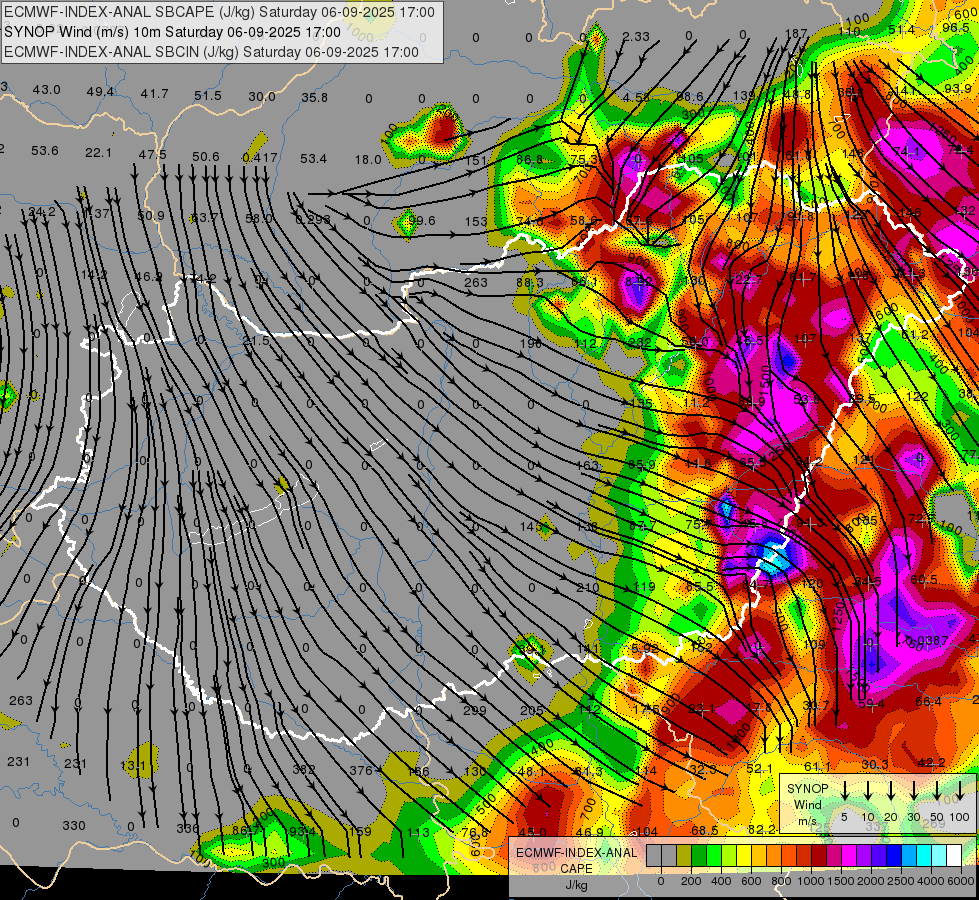This screenshot has height=900, width=979.
Task: Click the 10 m/s wind arrow in legend
Action: click(x=868, y=791)
